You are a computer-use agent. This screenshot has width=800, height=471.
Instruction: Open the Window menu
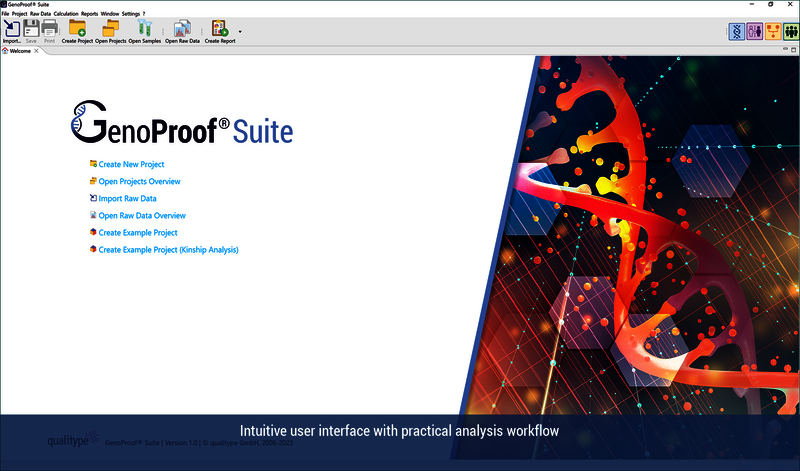[x=110, y=14]
